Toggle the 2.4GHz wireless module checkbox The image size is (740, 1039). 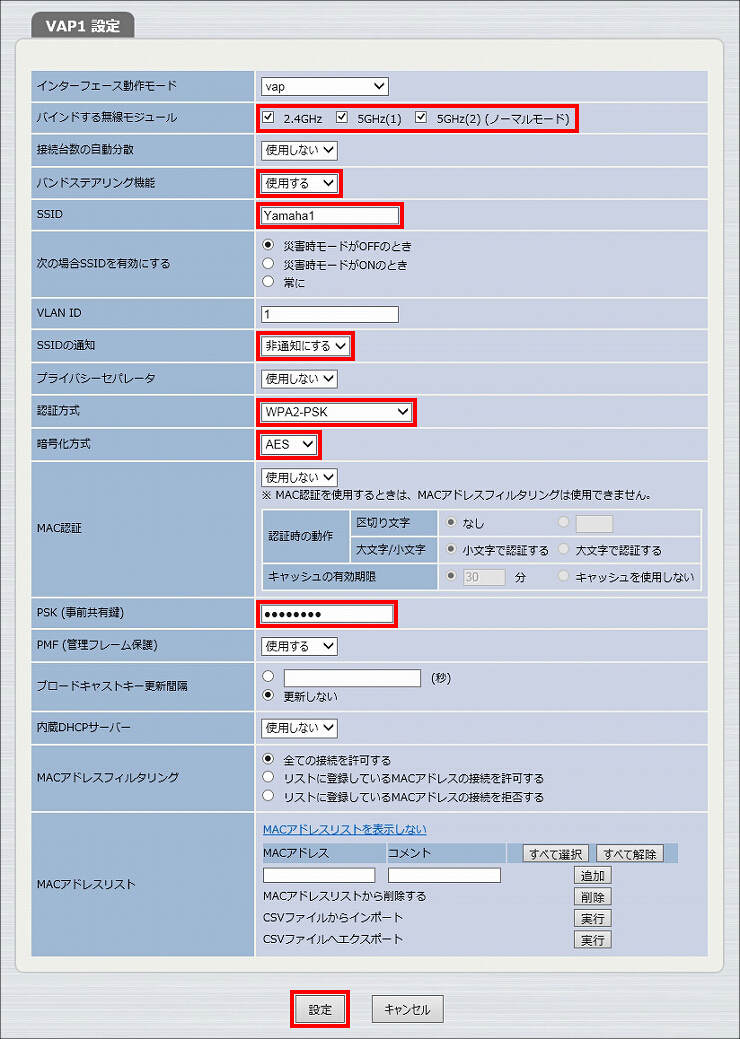[x=268, y=118]
